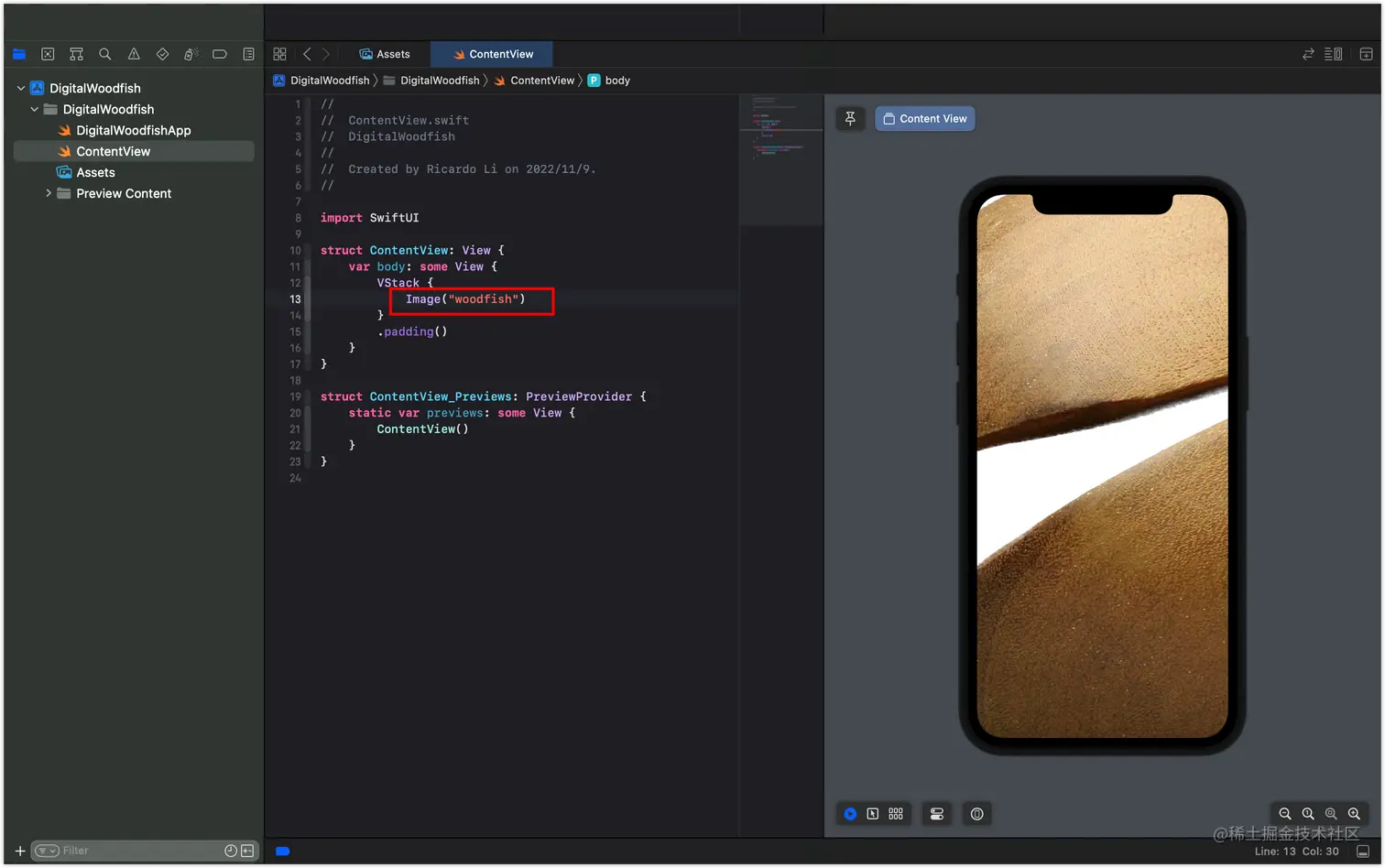Image resolution: width=1385 pixels, height=868 pixels.
Task: Open the Breakpoint navigator
Action: click(x=220, y=54)
